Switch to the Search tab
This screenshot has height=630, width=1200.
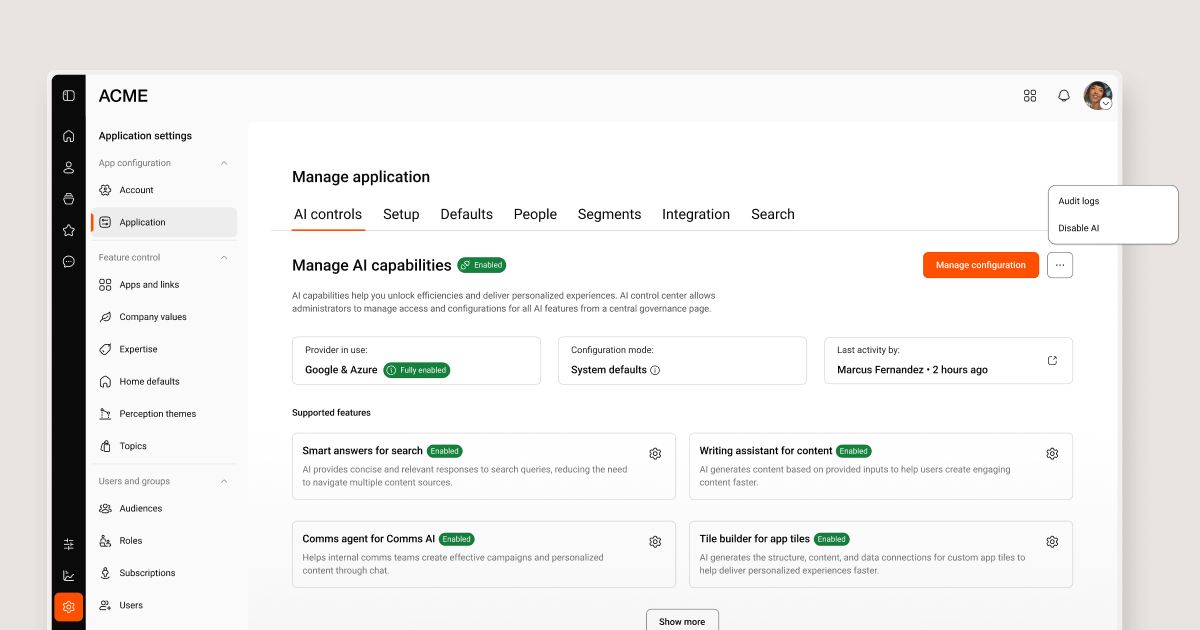773,214
